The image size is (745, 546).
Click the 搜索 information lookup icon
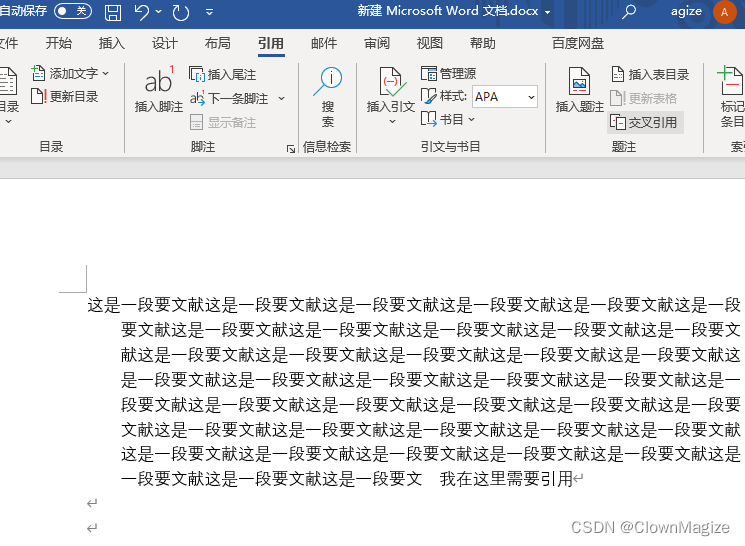coord(328,81)
